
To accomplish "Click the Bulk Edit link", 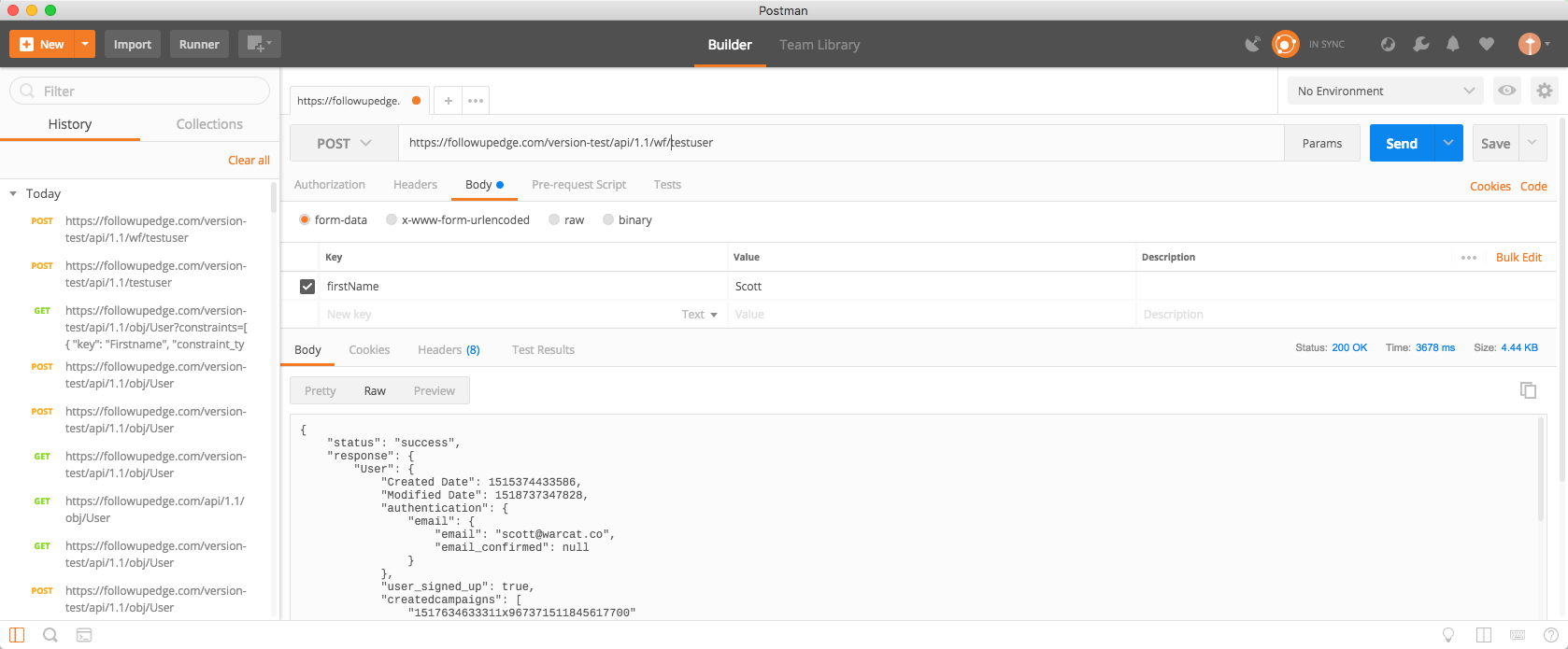I will pos(1518,258).
